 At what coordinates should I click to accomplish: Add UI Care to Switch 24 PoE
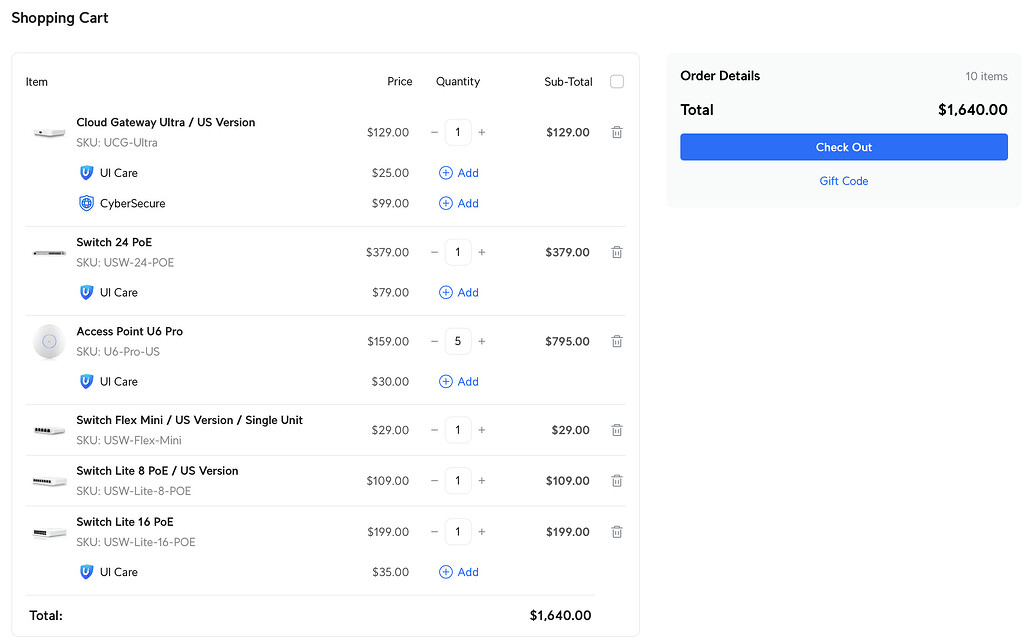459,293
